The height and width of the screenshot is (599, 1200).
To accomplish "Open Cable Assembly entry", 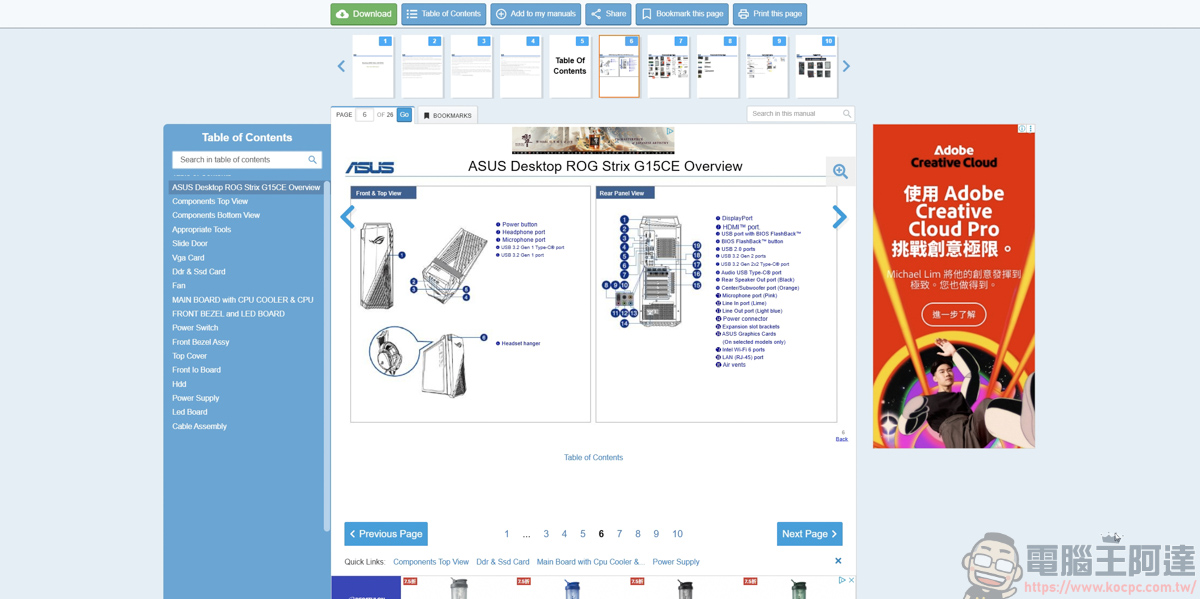I will point(200,426).
